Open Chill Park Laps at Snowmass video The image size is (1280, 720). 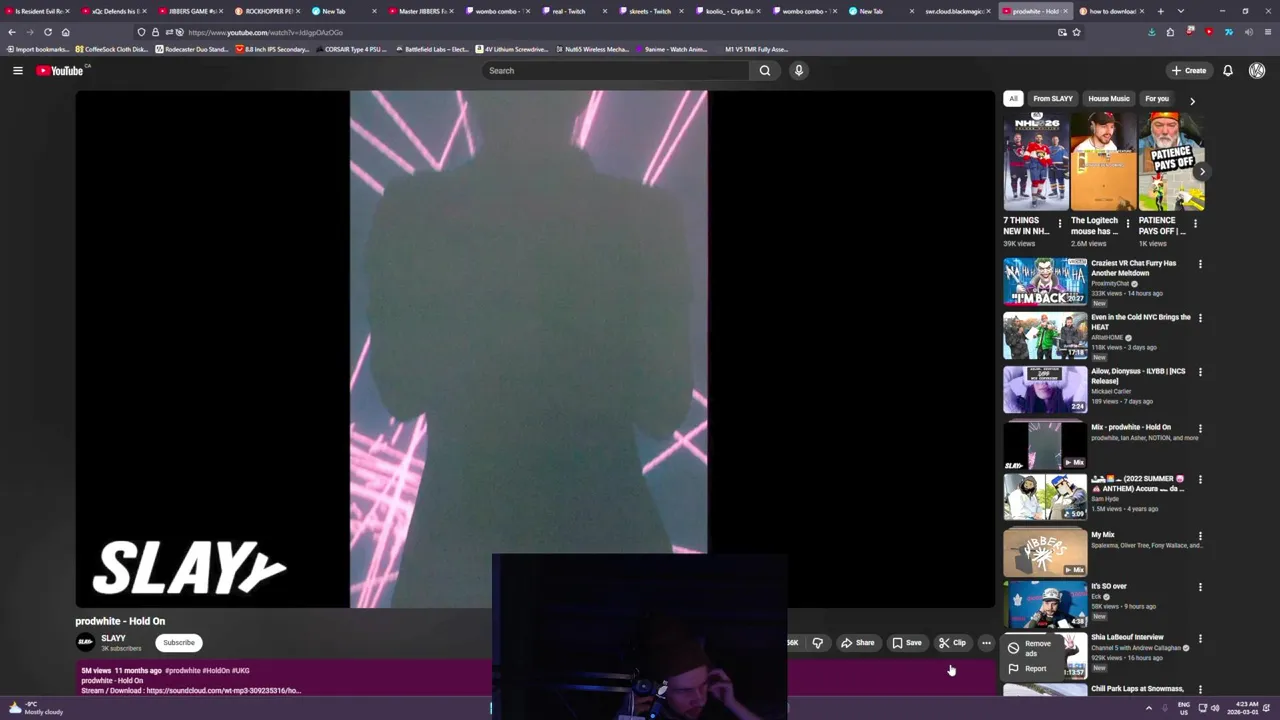coord(1137,689)
